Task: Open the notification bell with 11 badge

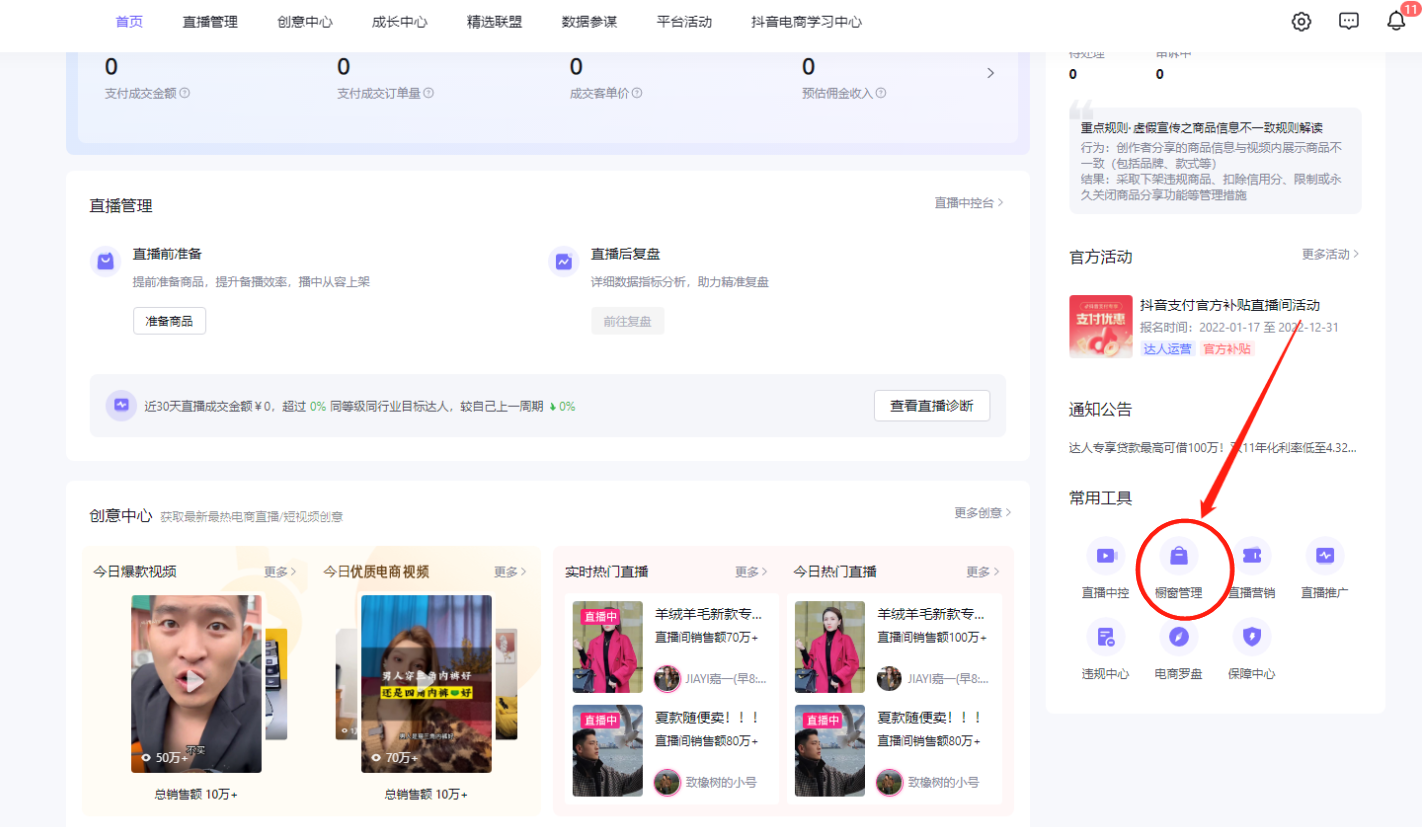Action: pyautogui.click(x=1396, y=20)
